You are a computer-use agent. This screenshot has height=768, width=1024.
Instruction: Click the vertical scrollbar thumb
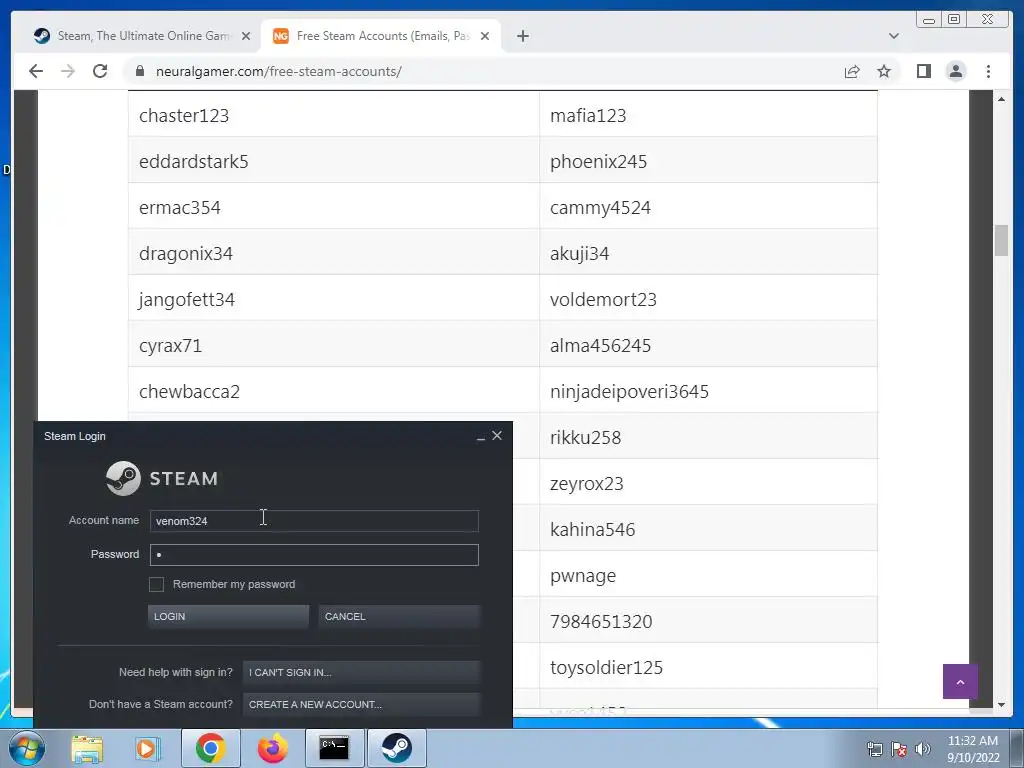point(1001,240)
